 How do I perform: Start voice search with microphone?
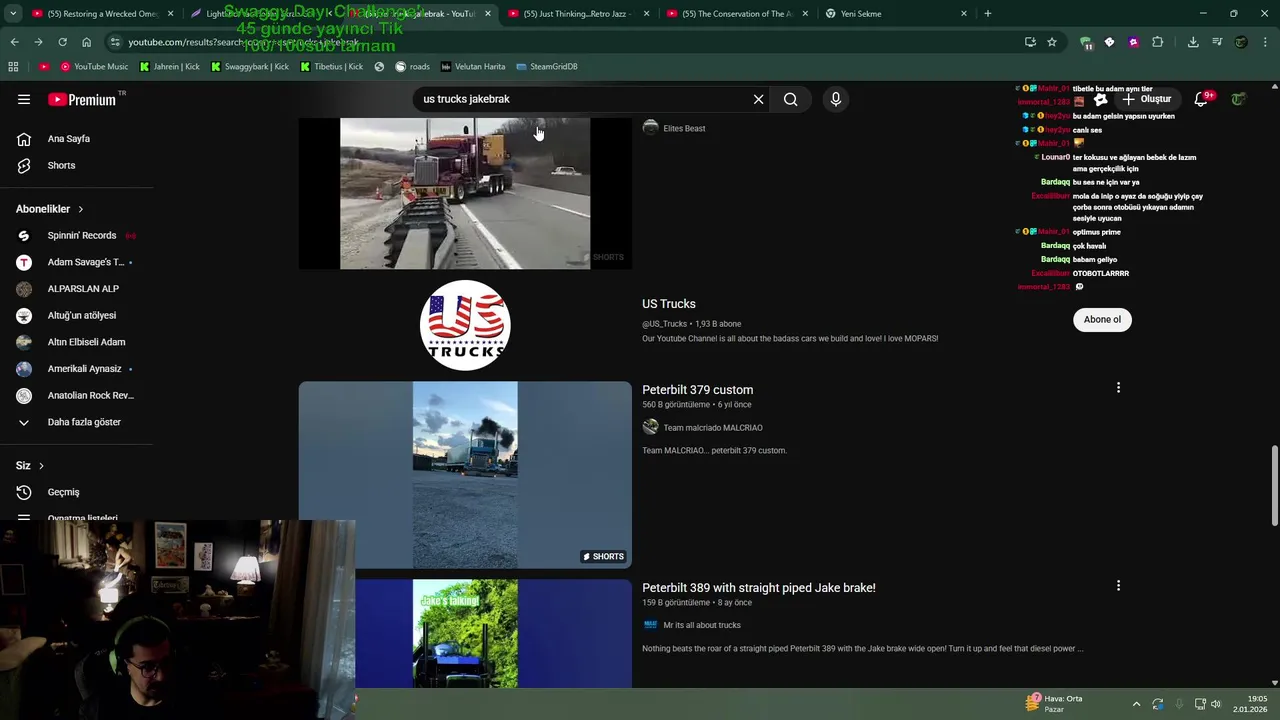[836, 99]
